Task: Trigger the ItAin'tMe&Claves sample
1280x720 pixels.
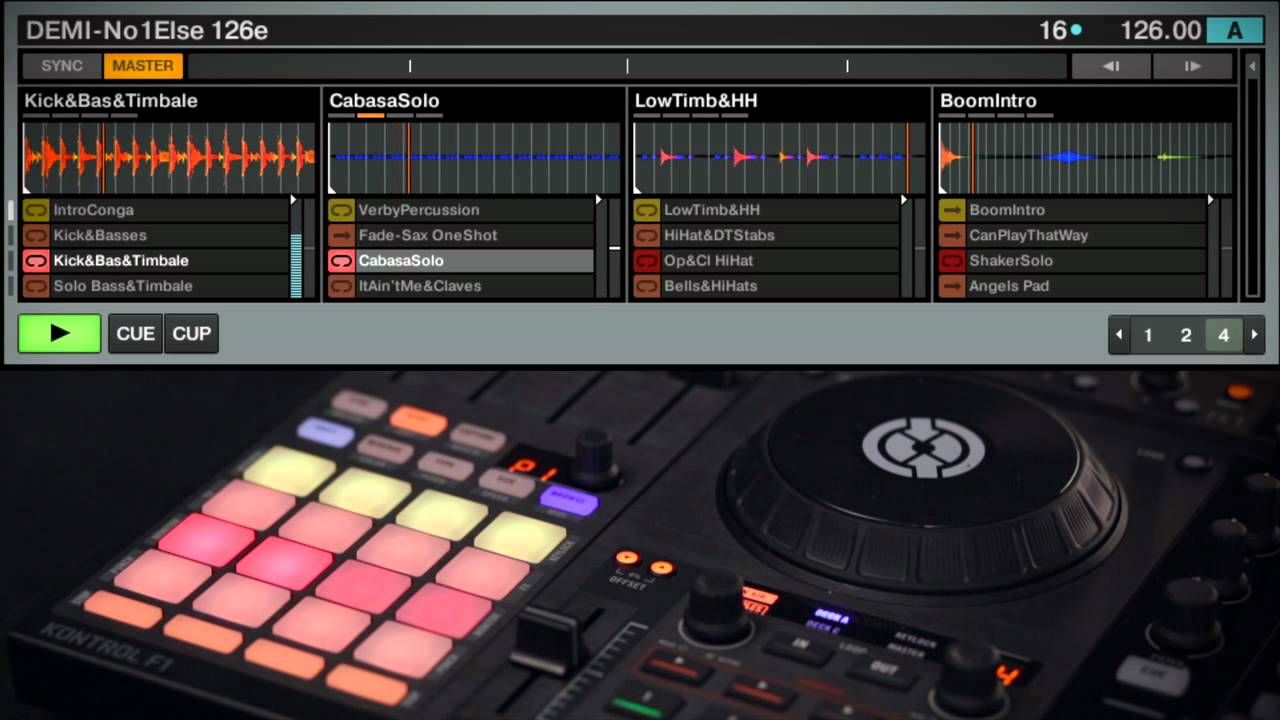Action: point(461,286)
